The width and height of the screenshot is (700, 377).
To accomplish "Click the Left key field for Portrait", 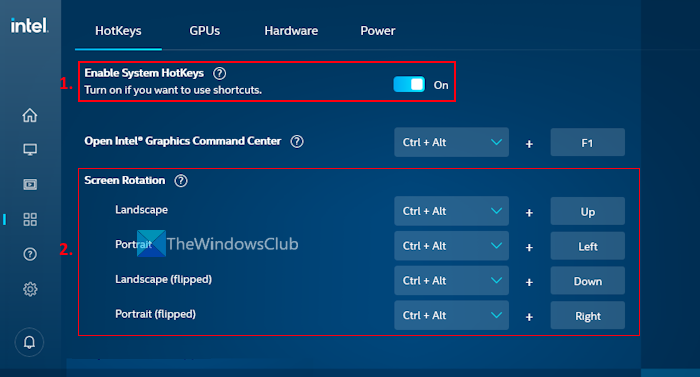I will (588, 246).
